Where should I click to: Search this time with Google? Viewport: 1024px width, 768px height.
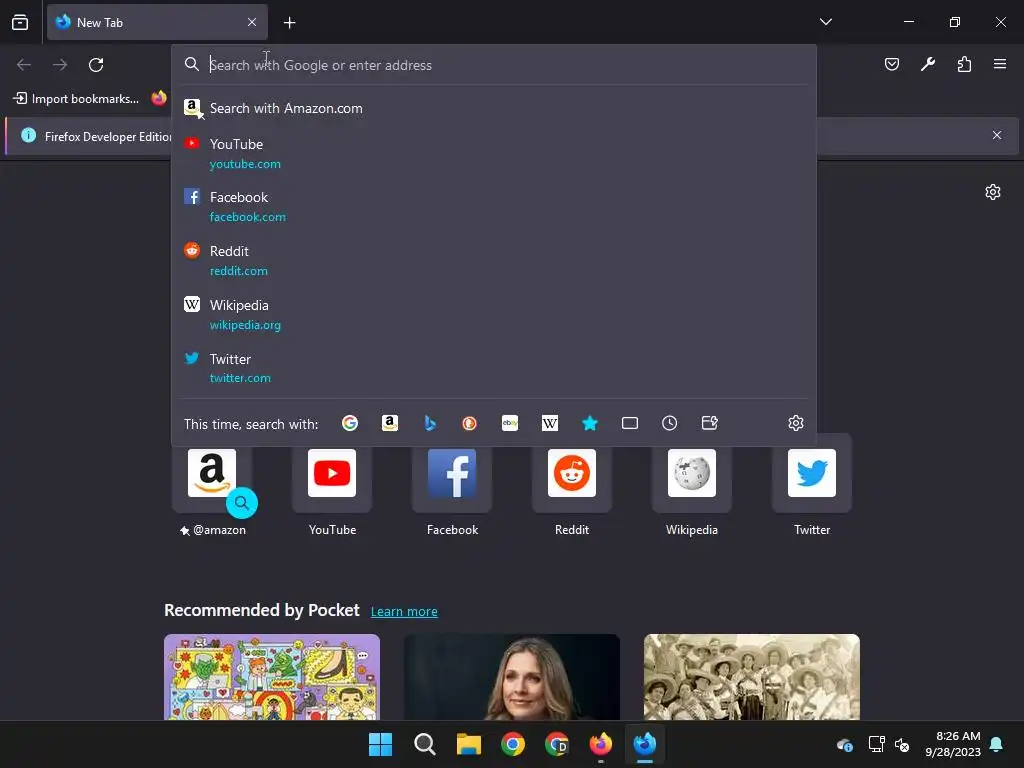pyautogui.click(x=350, y=423)
